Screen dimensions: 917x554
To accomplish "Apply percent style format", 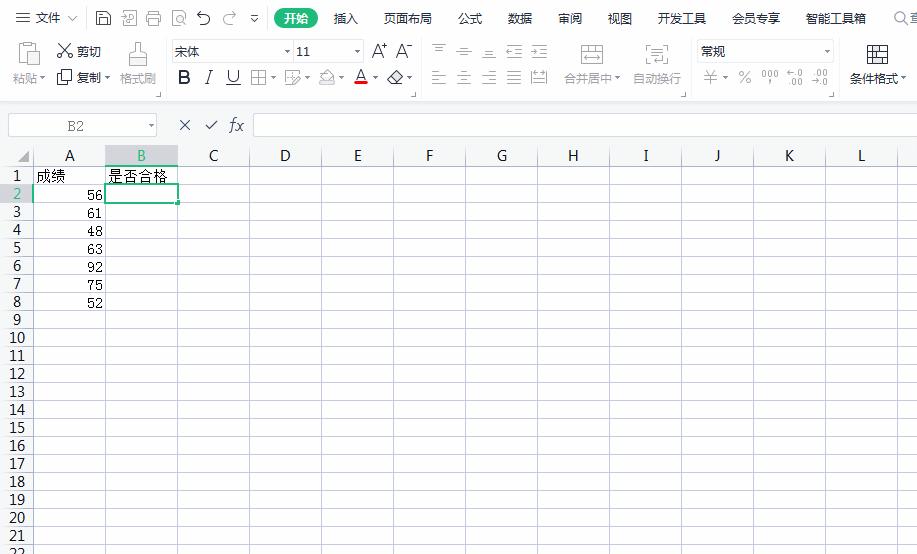I will click(744, 77).
